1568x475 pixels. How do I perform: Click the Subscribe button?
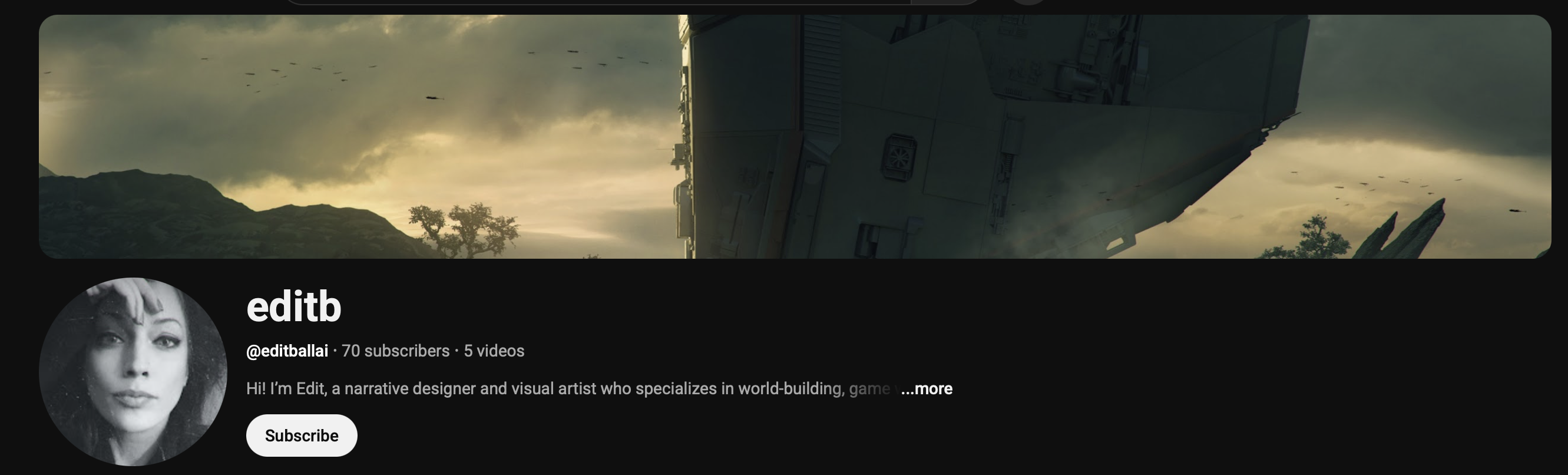click(302, 436)
